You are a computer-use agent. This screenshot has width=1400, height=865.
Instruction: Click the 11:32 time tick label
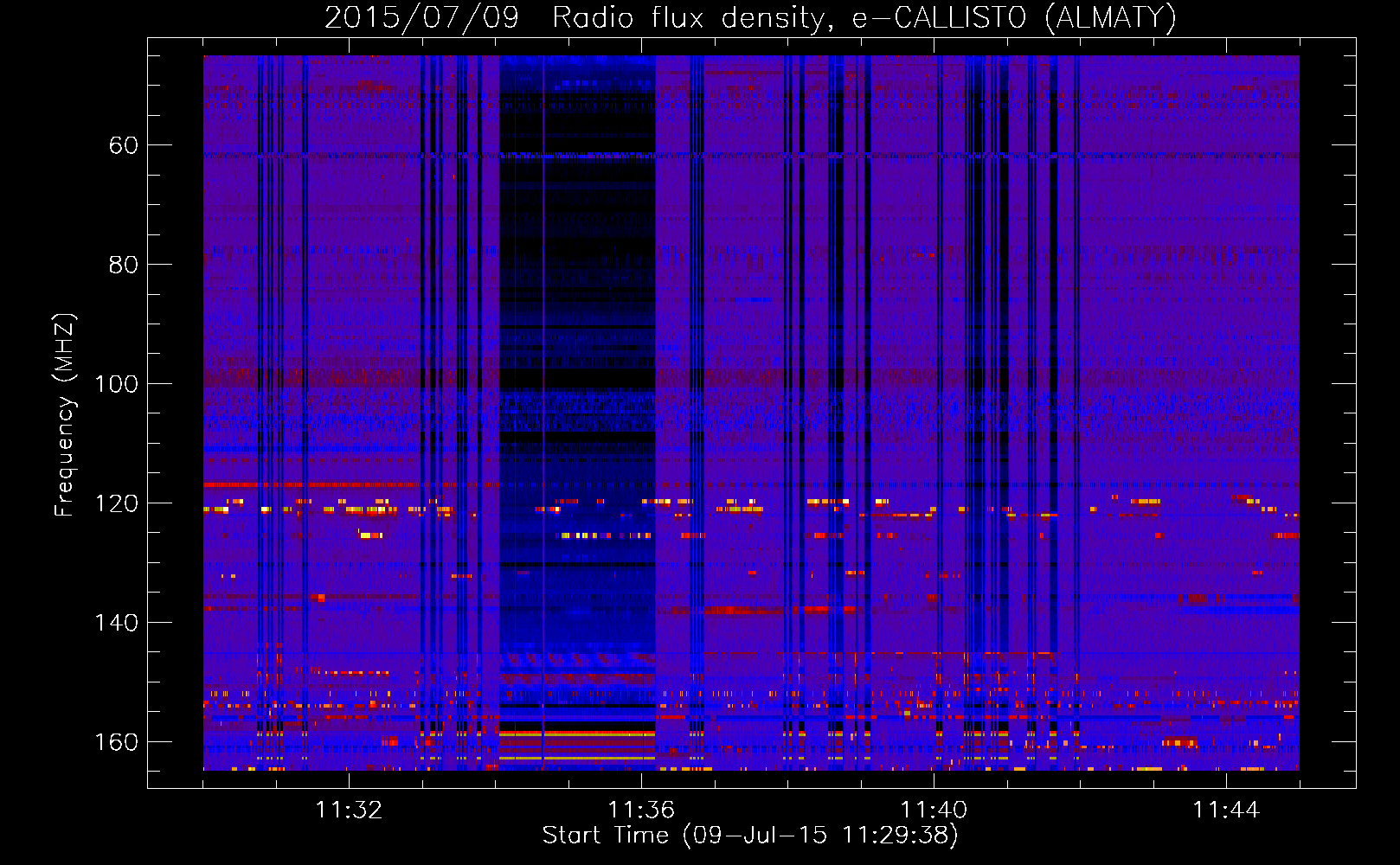349,810
